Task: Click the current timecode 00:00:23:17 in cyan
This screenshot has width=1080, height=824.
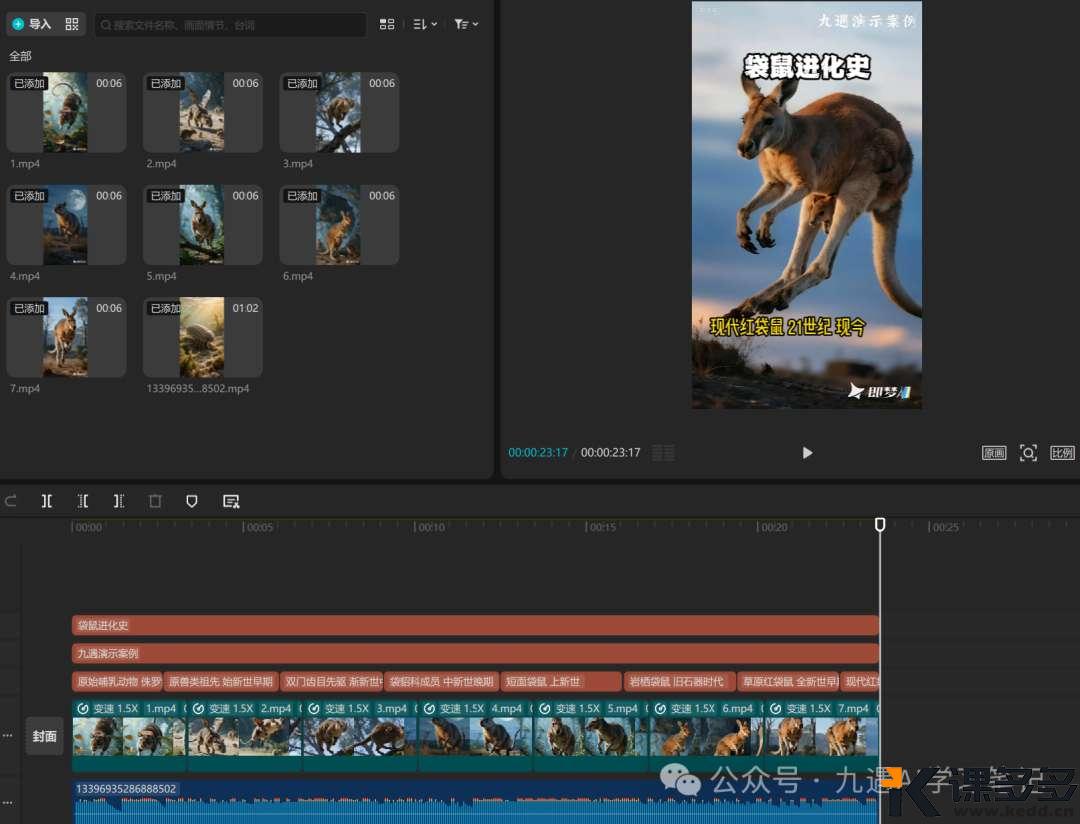Action: (538, 453)
